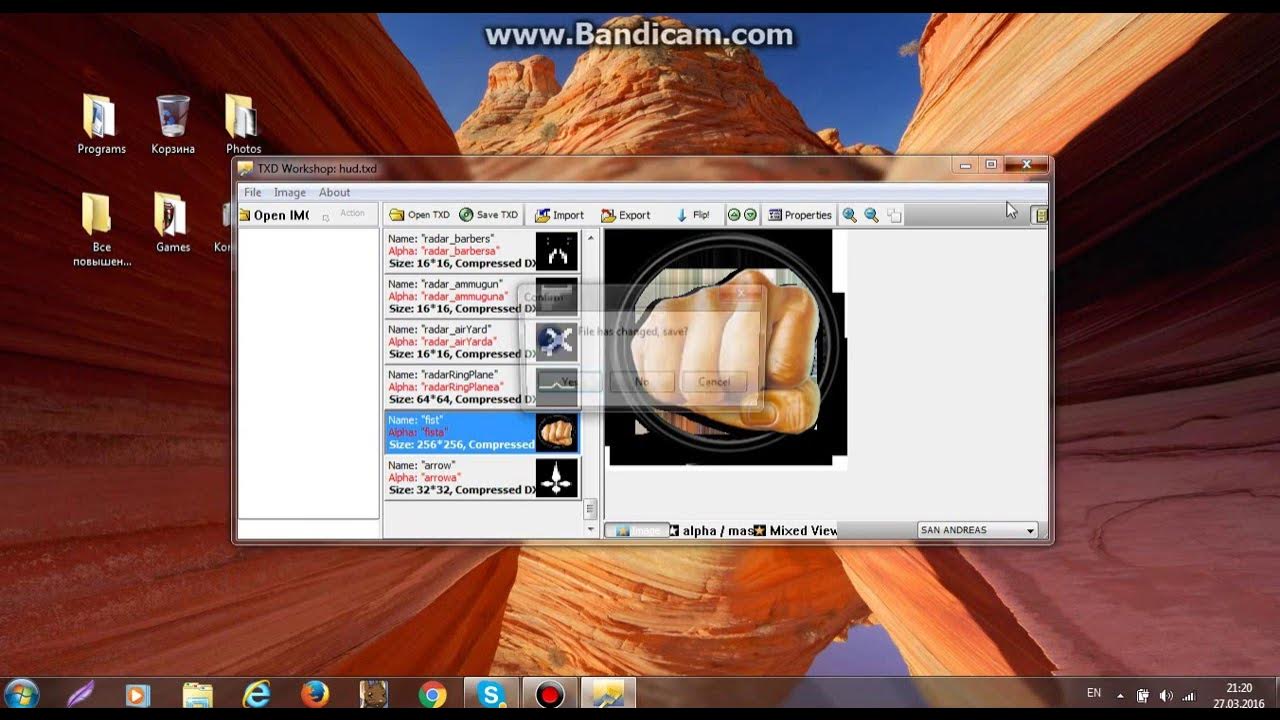The image size is (1280, 720).
Task: Click the fist thumbnail in list
Action: pyautogui.click(x=557, y=432)
